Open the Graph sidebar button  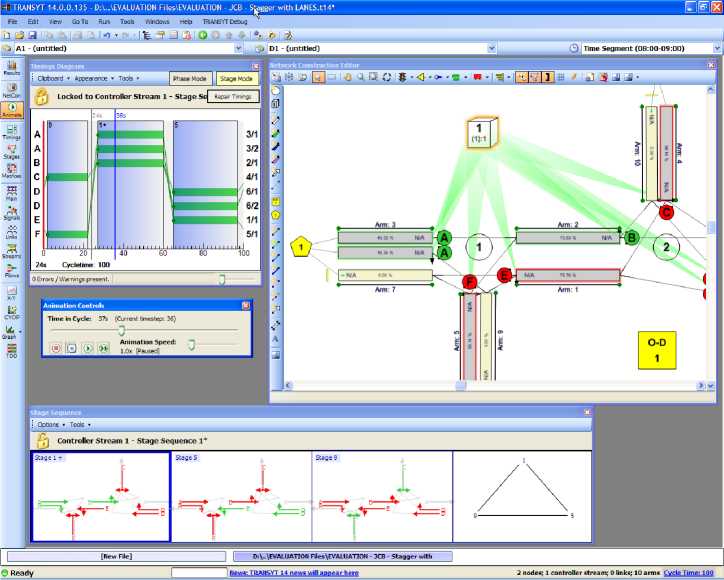tap(9, 332)
